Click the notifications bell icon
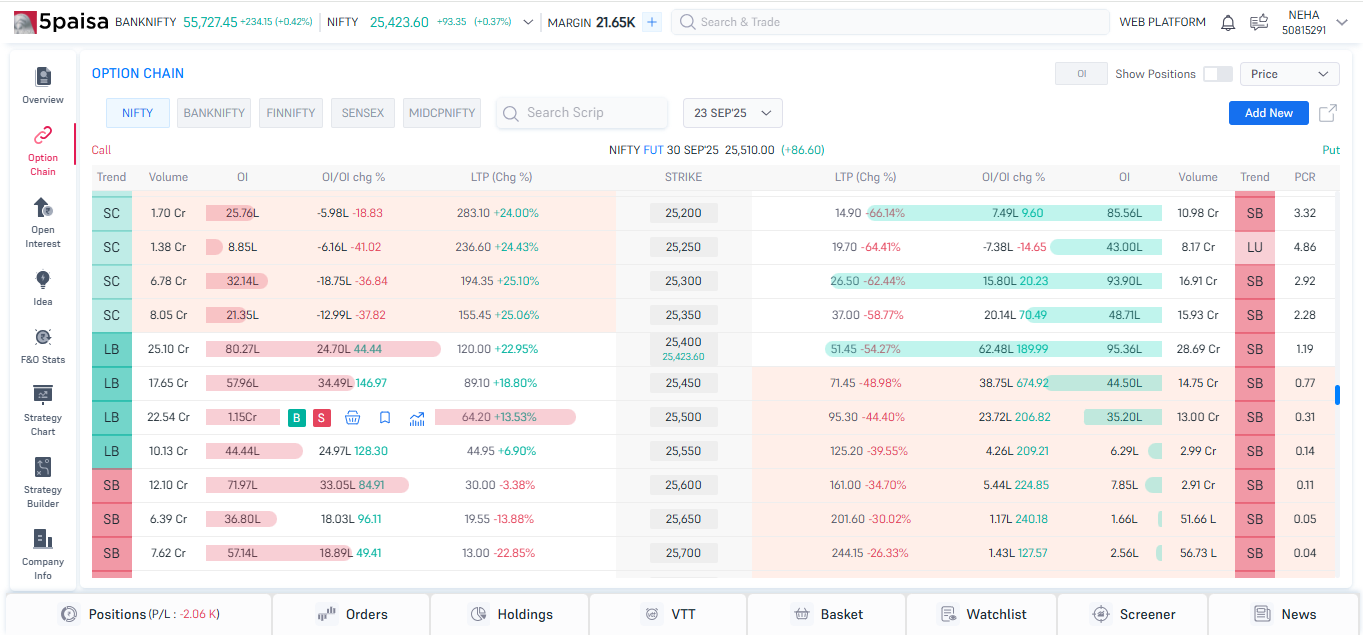The height and width of the screenshot is (635, 1363). click(1228, 22)
